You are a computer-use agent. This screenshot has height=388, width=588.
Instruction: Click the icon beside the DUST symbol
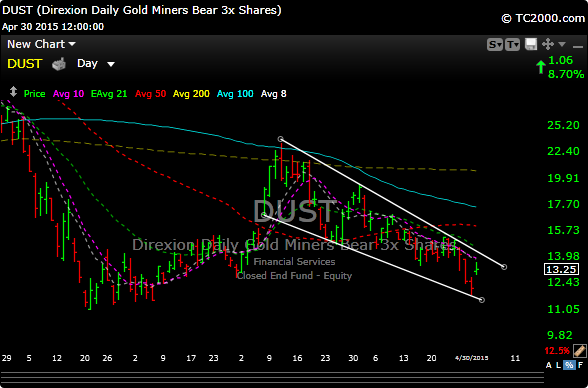click(x=59, y=64)
